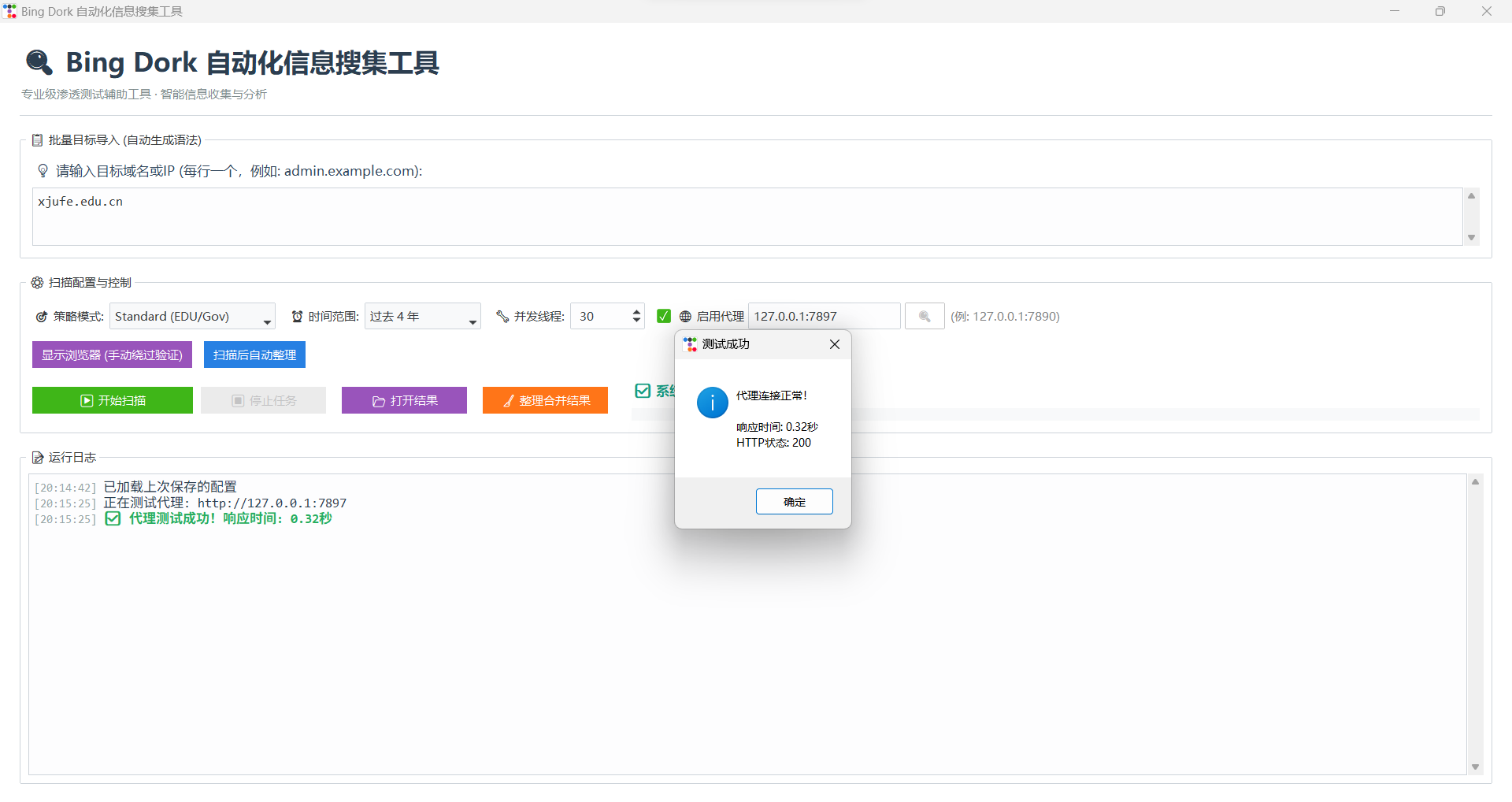Click the 运行日志 section label

pos(72,458)
